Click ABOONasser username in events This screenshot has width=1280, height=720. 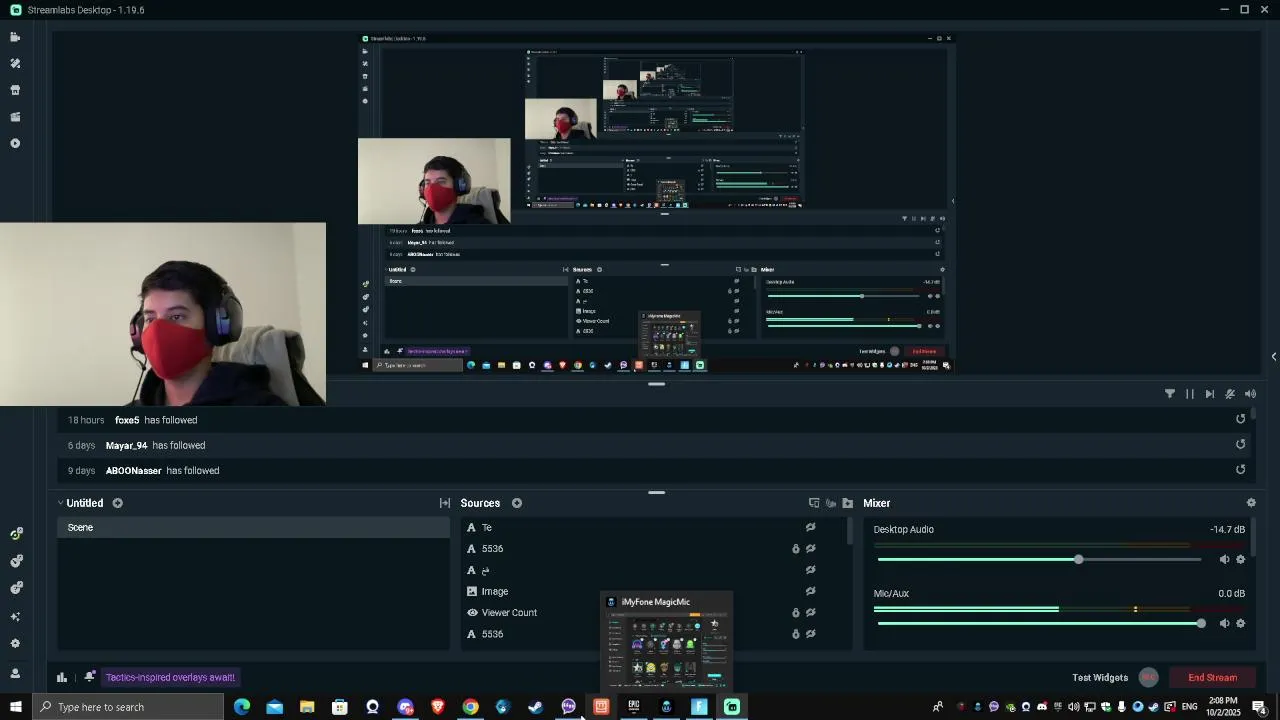(133, 470)
